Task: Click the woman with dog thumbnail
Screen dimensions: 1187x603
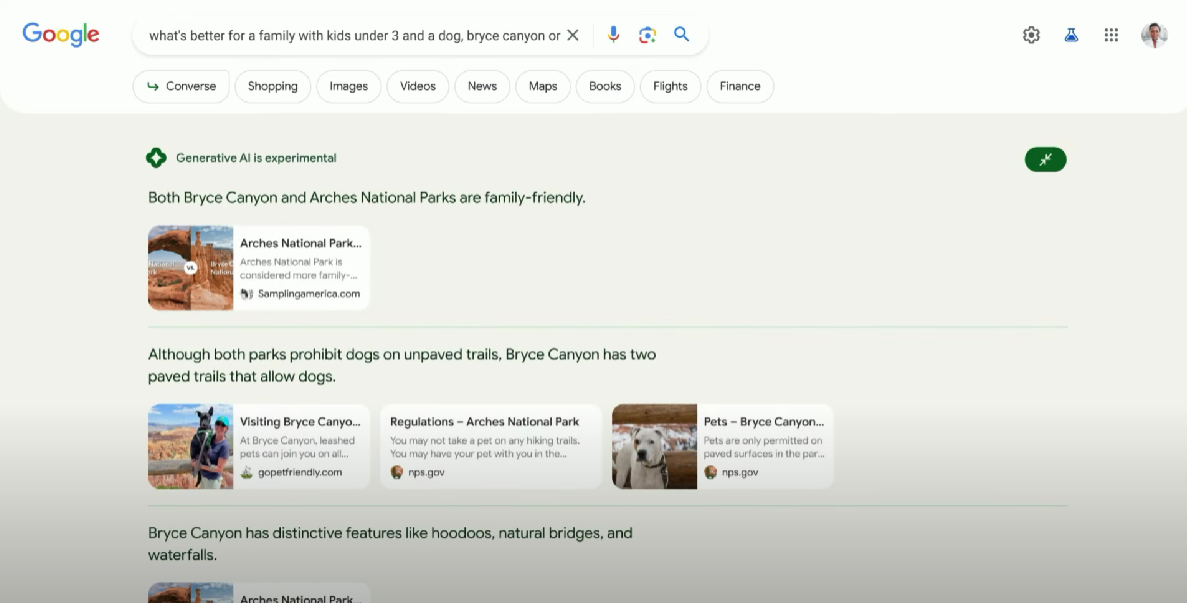Action: [x=191, y=446]
